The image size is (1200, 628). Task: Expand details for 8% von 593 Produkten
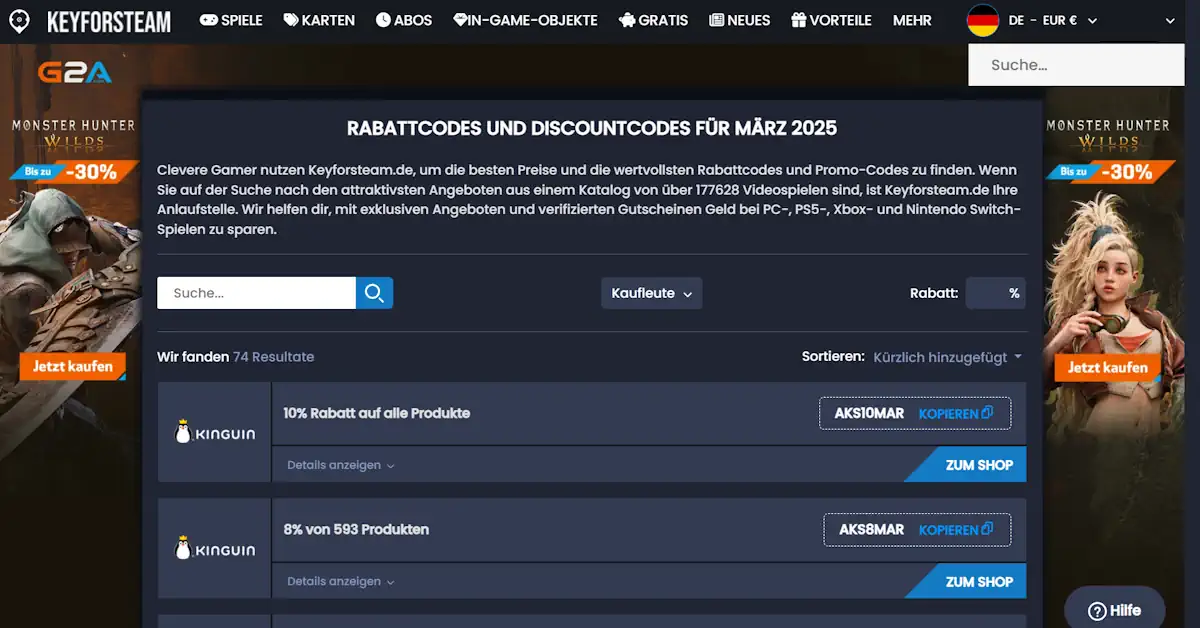pos(340,581)
